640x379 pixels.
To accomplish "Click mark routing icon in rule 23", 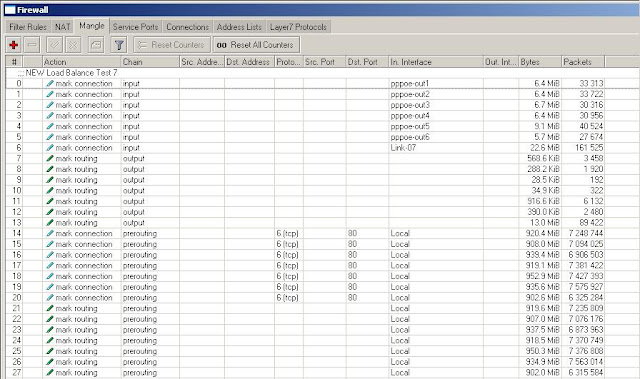I will pos(50,330).
